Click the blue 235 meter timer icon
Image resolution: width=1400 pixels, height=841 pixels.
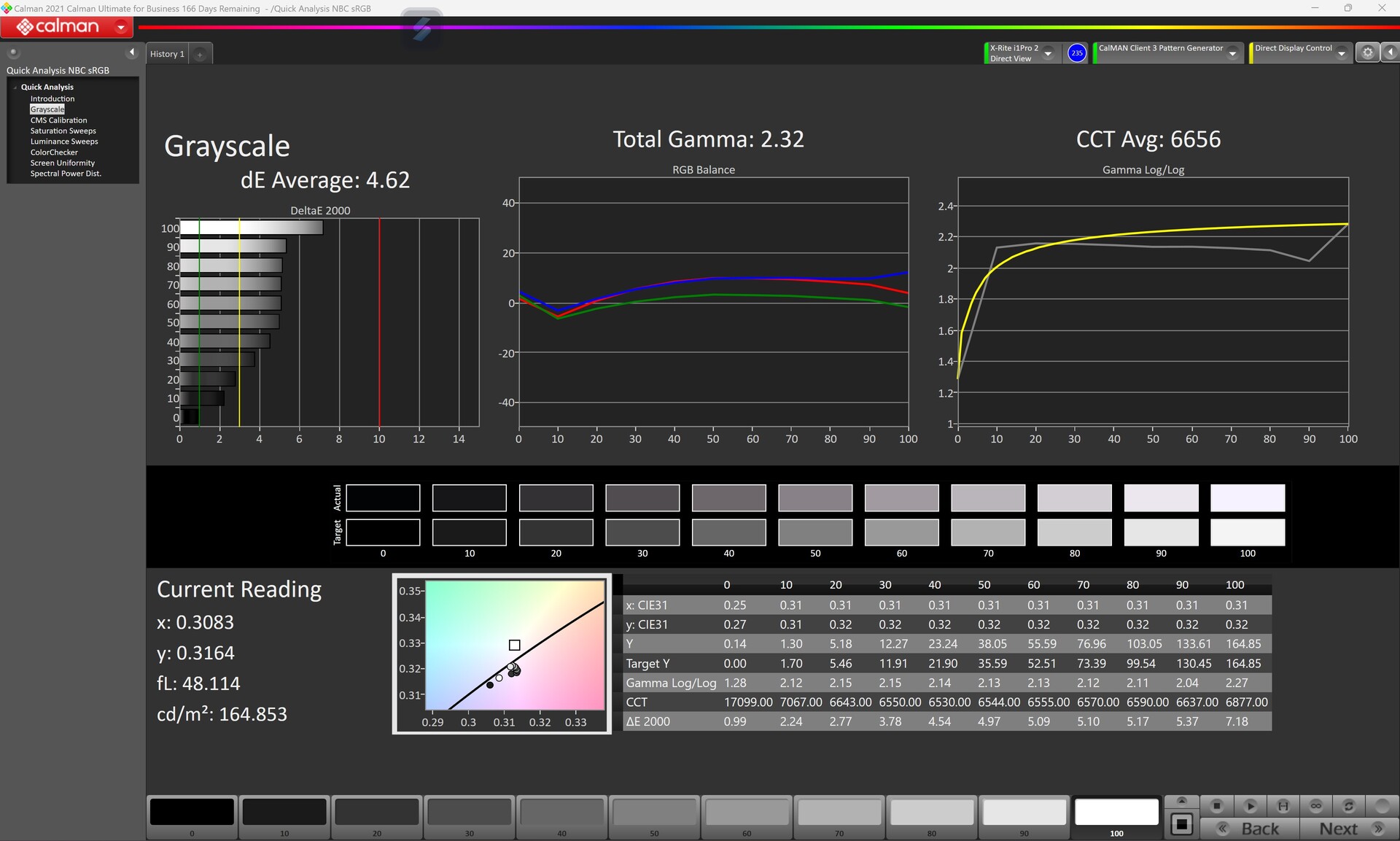(x=1076, y=53)
